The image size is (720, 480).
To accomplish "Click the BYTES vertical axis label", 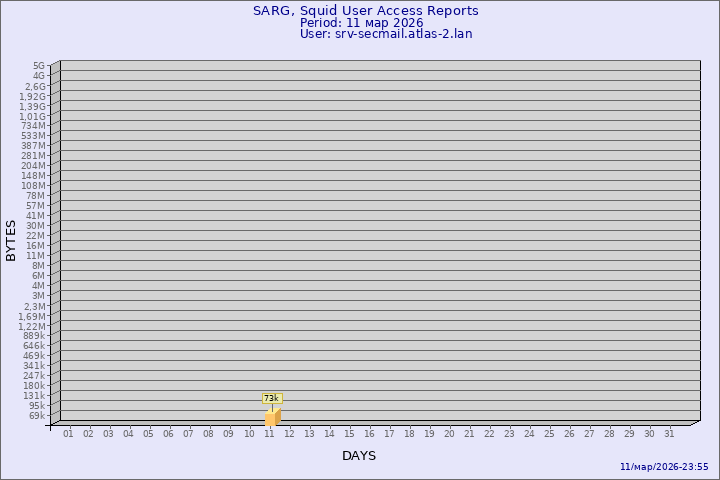I will pyautogui.click(x=11, y=240).
